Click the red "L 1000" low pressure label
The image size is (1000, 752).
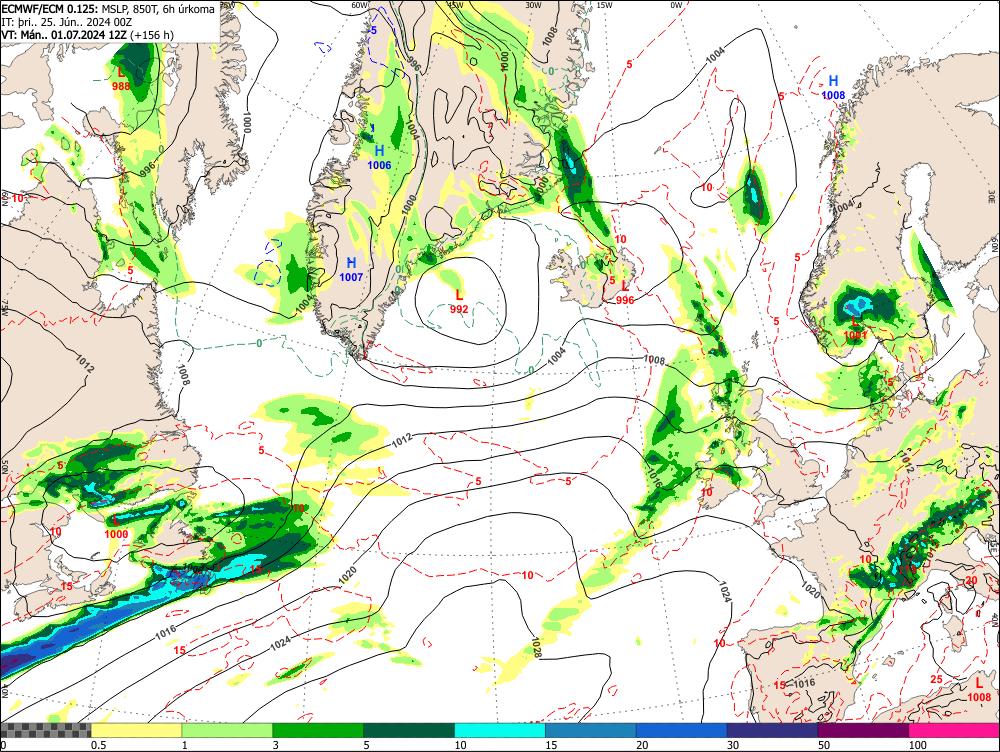pos(116,528)
